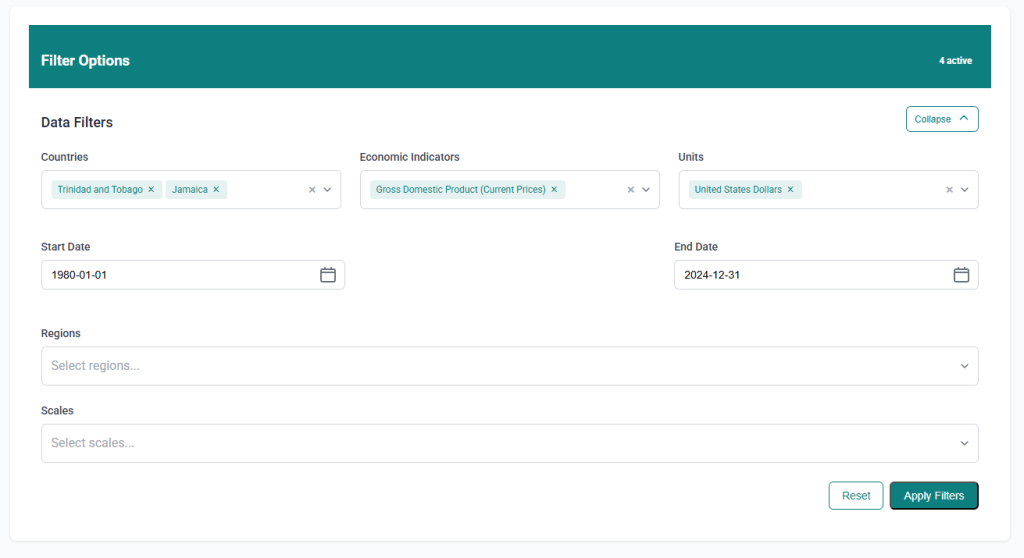
Task: Open the End Date calendar picker
Action: click(x=961, y=275)
